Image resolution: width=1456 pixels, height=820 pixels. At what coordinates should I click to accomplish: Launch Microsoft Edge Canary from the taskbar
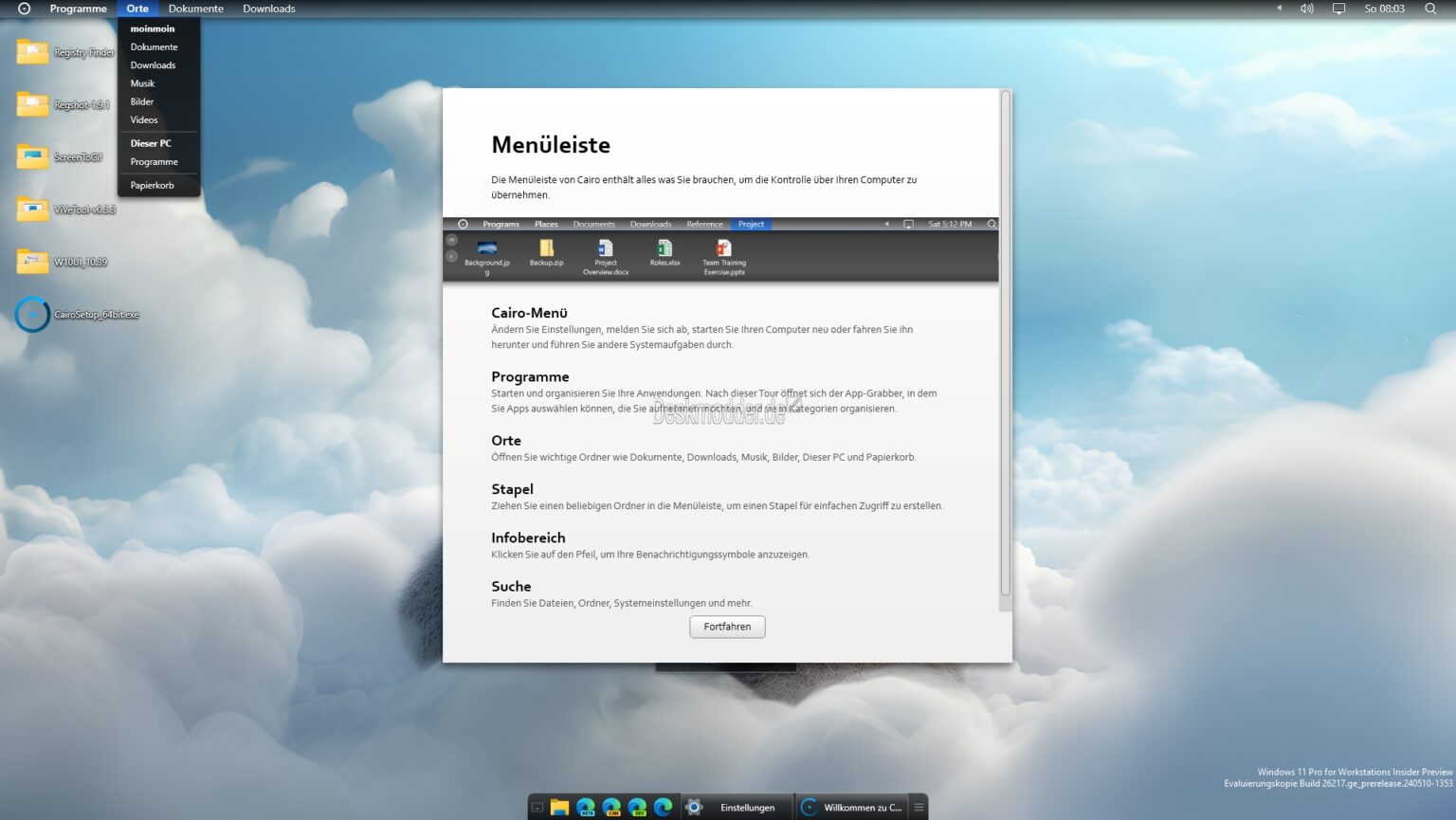pyautogui.click(x=611, y=807)
